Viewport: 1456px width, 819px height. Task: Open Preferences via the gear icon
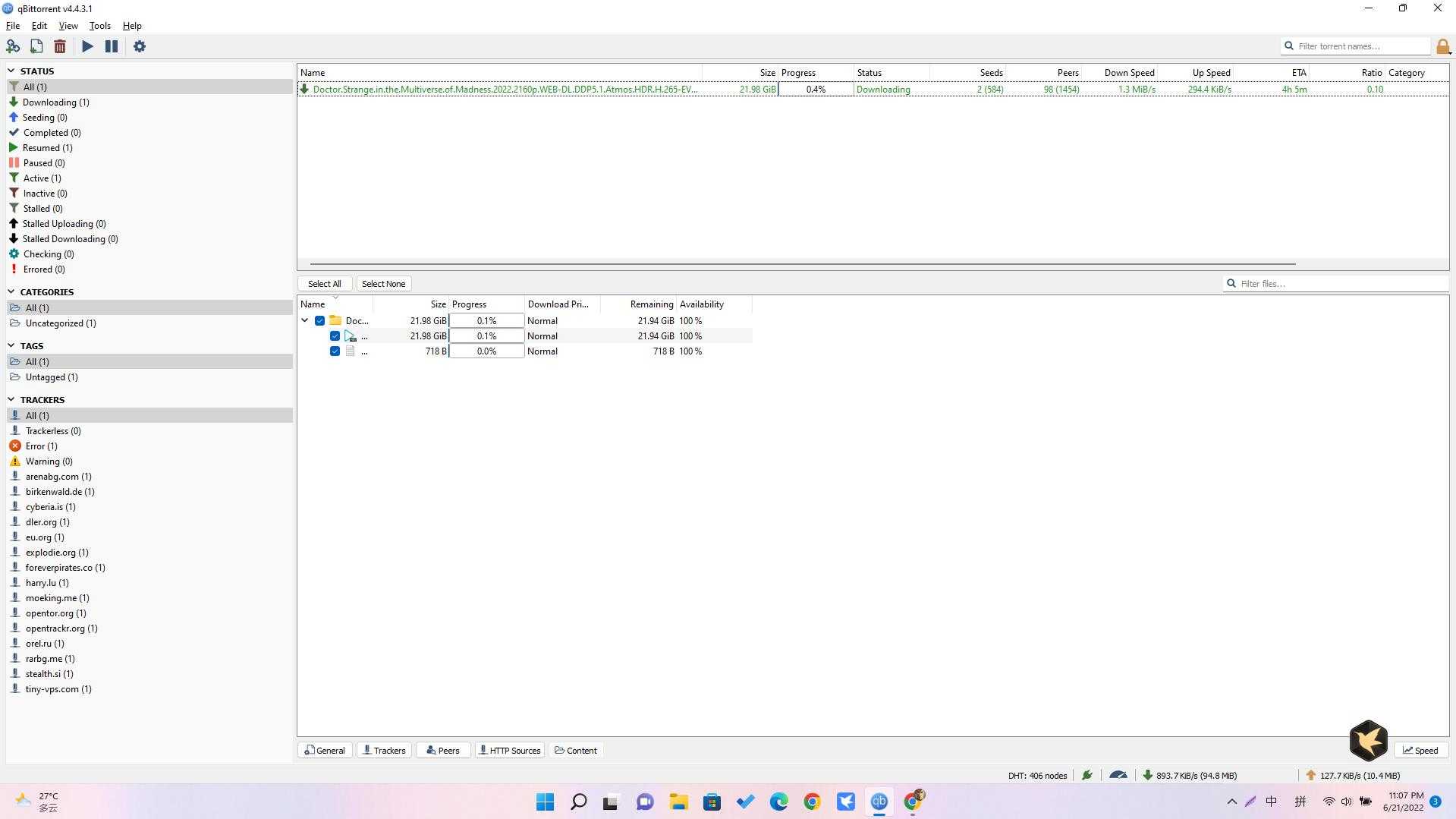(140, 46)
